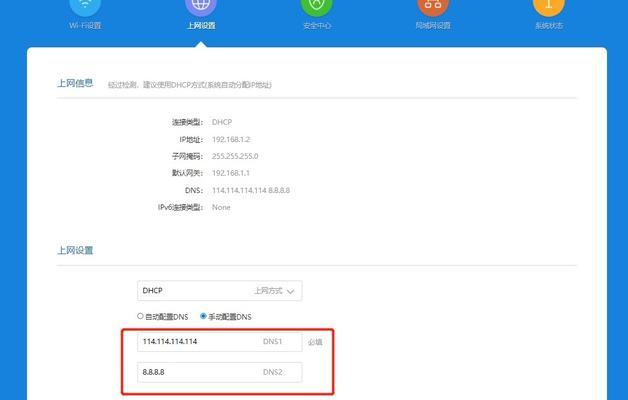Click the IP地址 value 192.168.1.2
628x400 pixels.
(x=231, y=139)
